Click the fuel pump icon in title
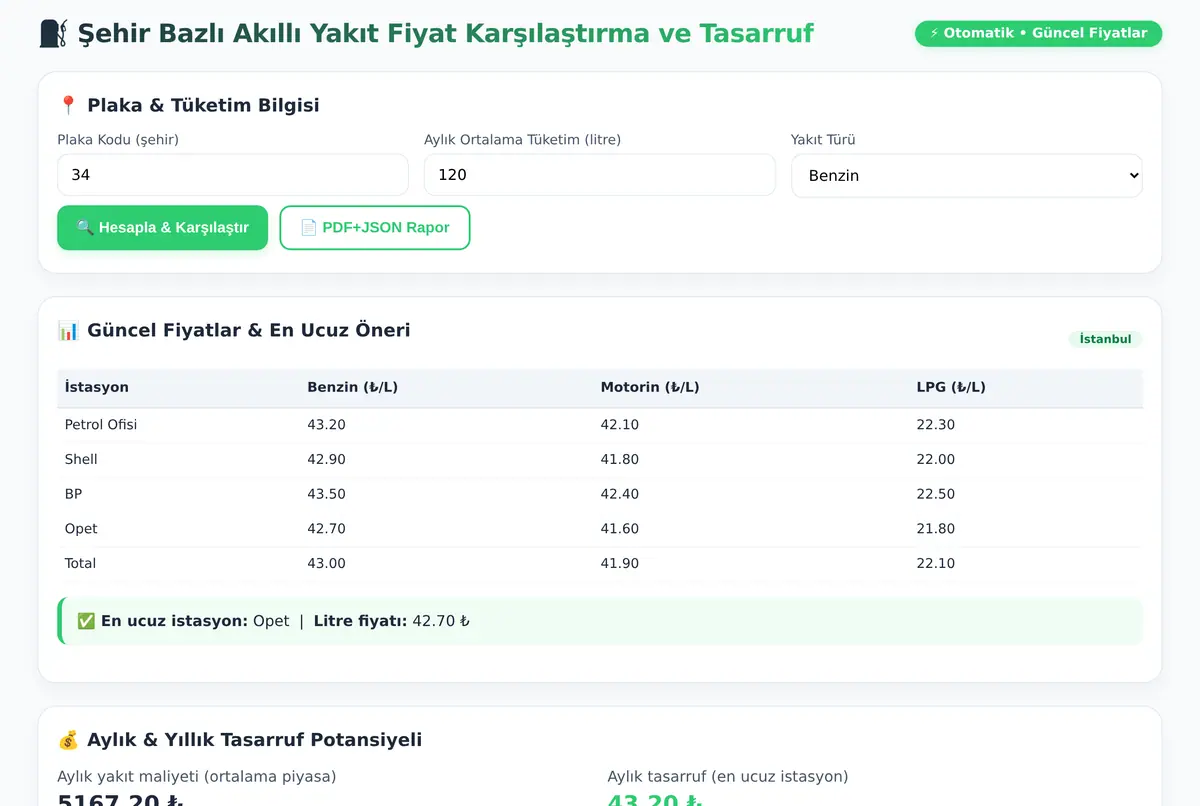The height and width of the screenshot is (806, 1200). click(x=54, y=33)
